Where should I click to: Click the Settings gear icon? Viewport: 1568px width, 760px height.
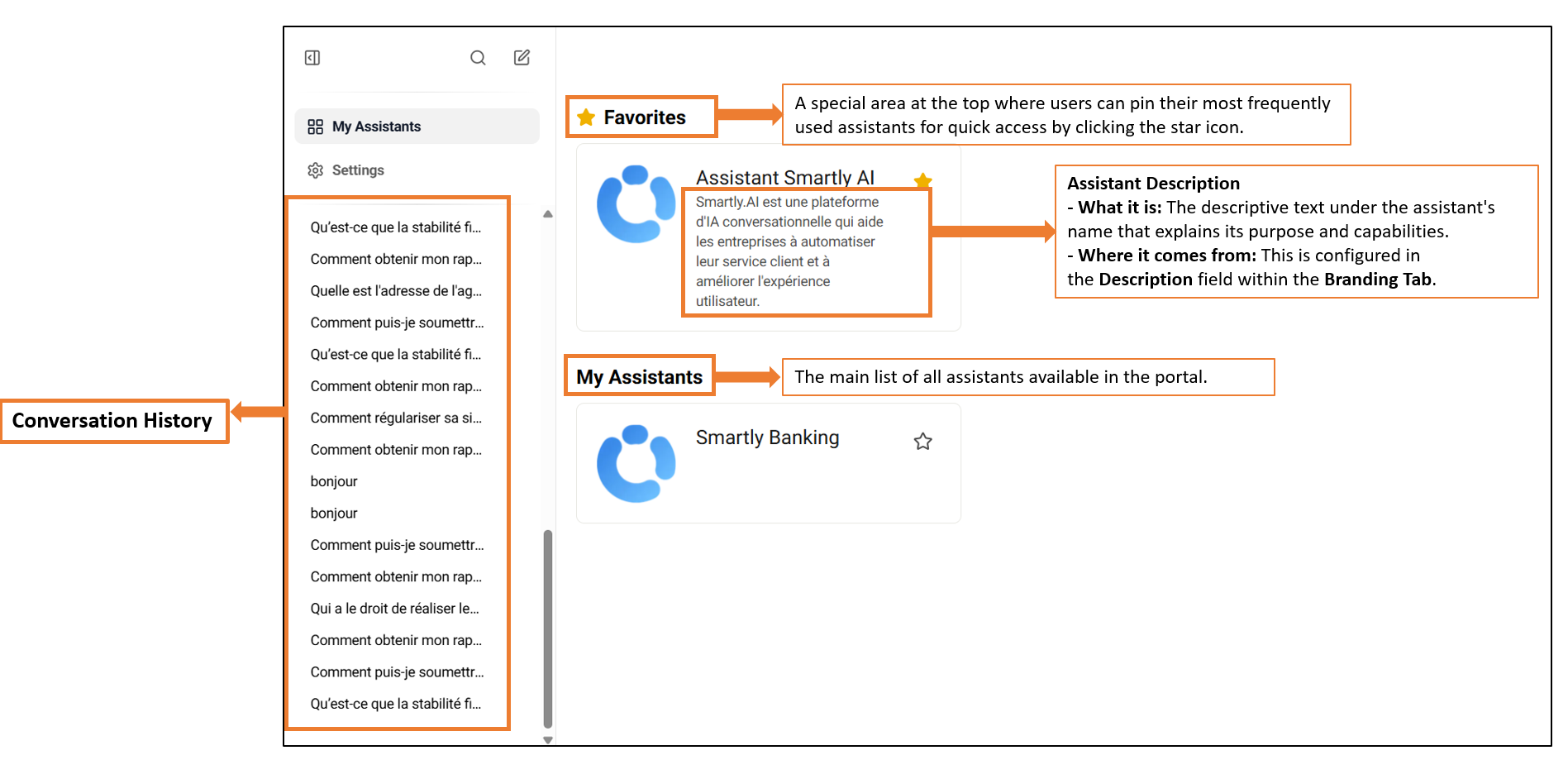coord(316,170)
